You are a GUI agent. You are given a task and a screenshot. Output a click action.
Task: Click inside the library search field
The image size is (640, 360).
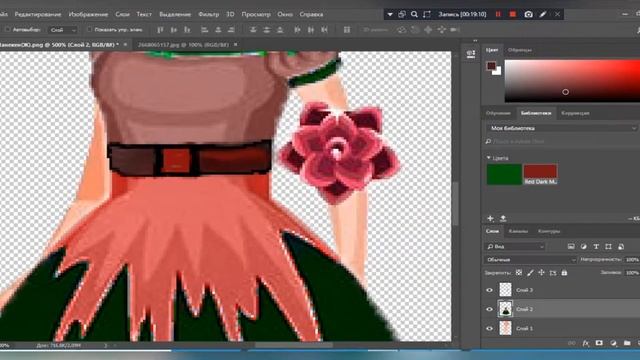pyautogui.click(x=562, y=141)
